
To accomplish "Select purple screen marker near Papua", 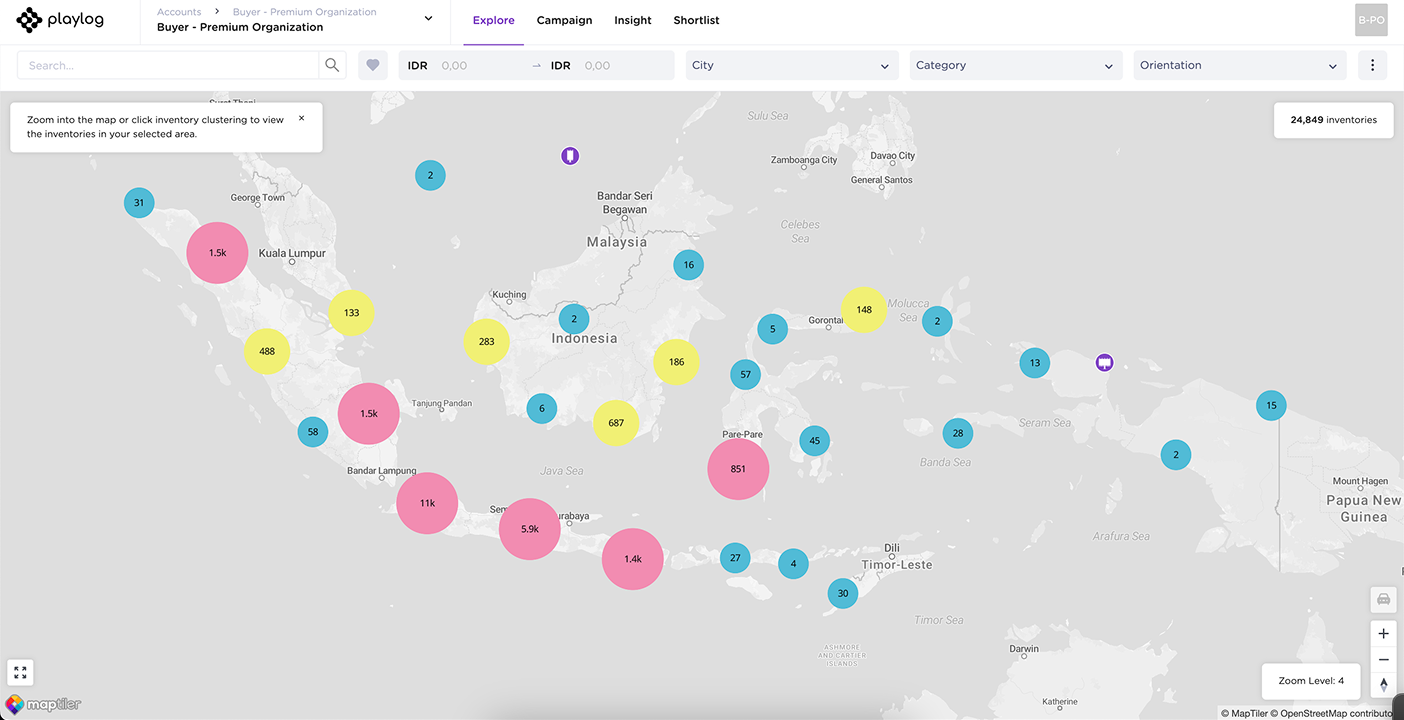I will (x=1104, y=362).
